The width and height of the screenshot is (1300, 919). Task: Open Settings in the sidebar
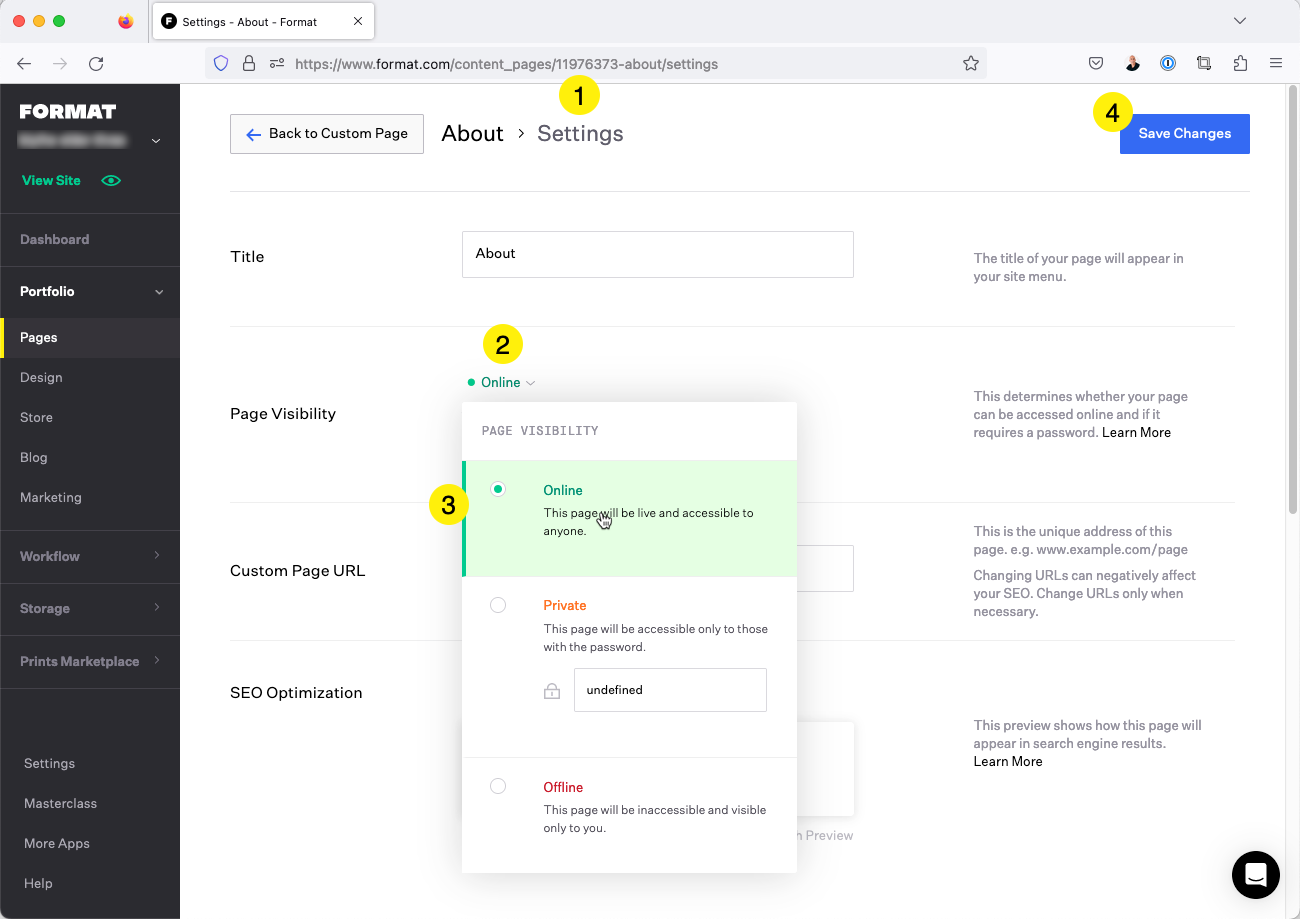[49, 763]
